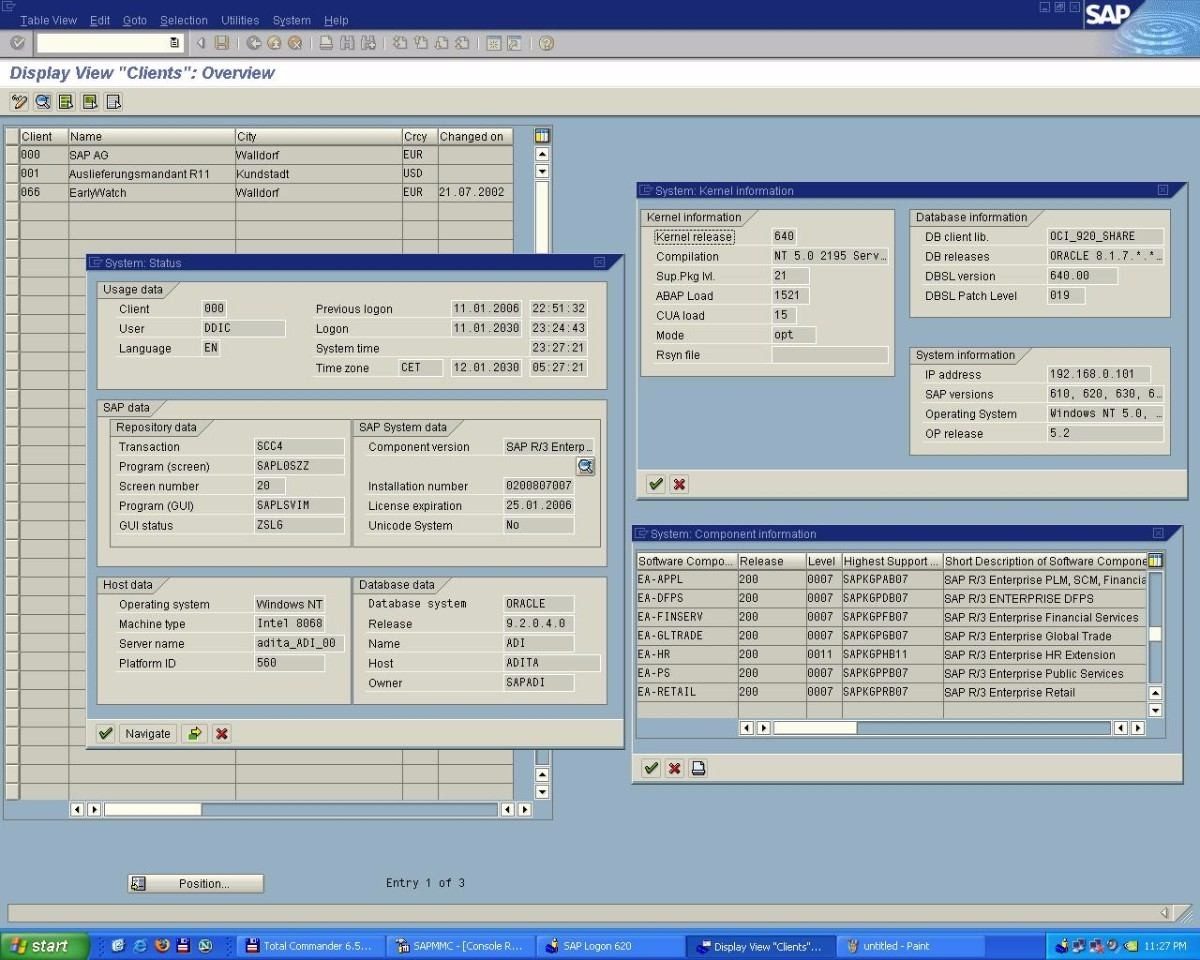Click the Kernel release value field
This screenshot has width=1200, height=960.
point(784,237)
